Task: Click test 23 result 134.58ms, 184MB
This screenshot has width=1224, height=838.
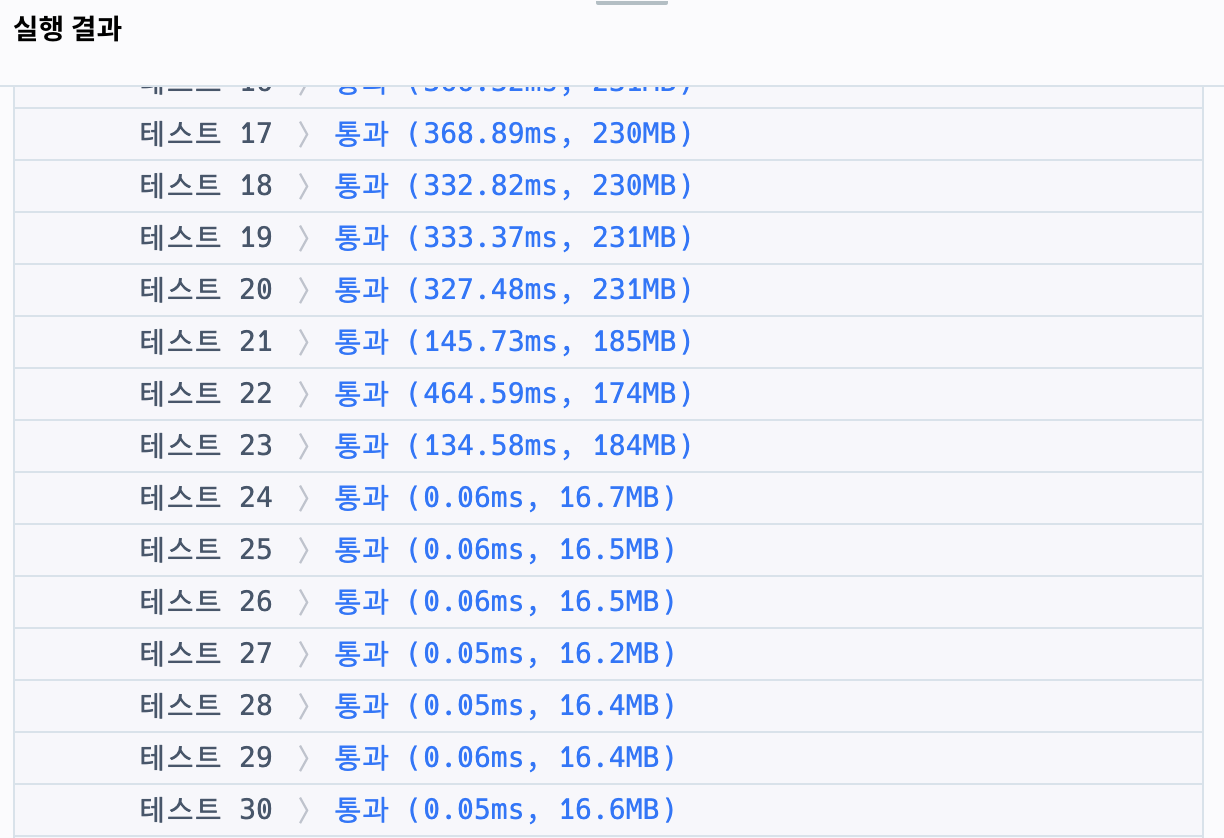Action: pos(513,445)
